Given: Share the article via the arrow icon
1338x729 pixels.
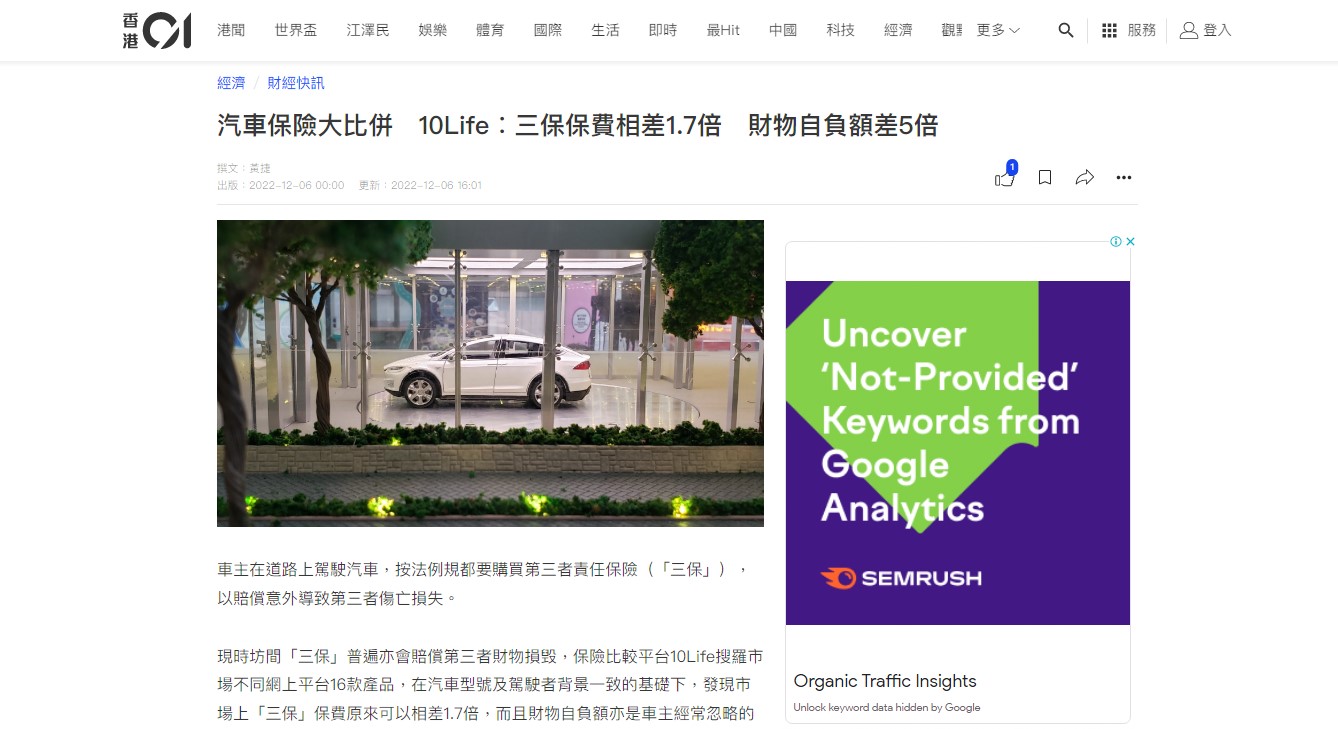Looking at the screenshot, I should point(1084,177).
